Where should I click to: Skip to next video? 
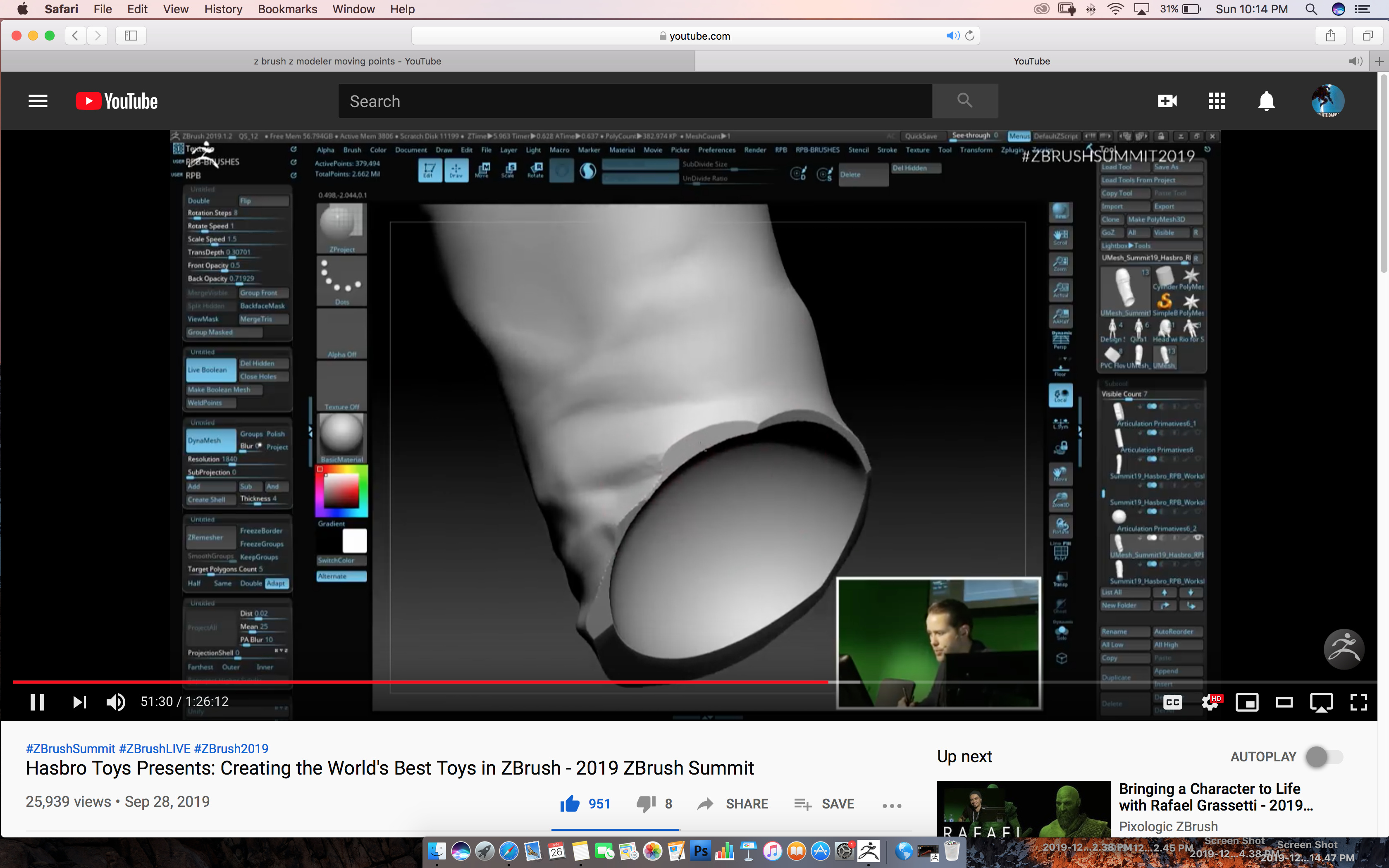[x=79, y=701]
